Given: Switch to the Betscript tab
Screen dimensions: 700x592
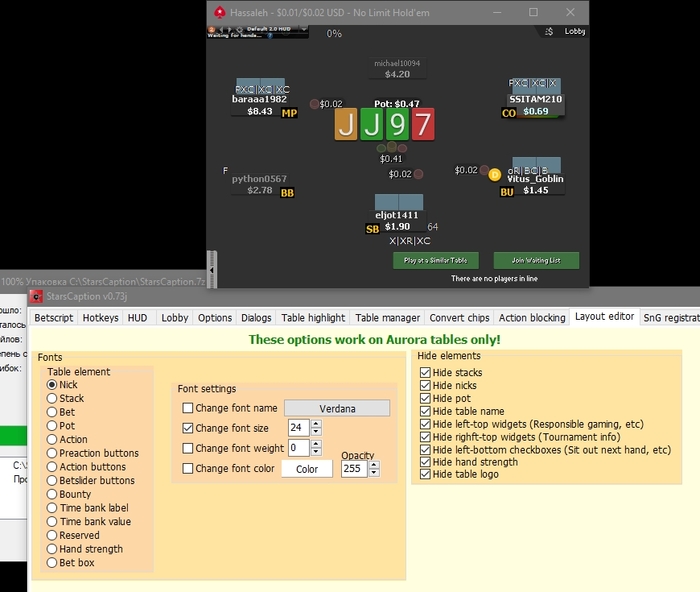Looking at the screenshot, I should (54, 317).
